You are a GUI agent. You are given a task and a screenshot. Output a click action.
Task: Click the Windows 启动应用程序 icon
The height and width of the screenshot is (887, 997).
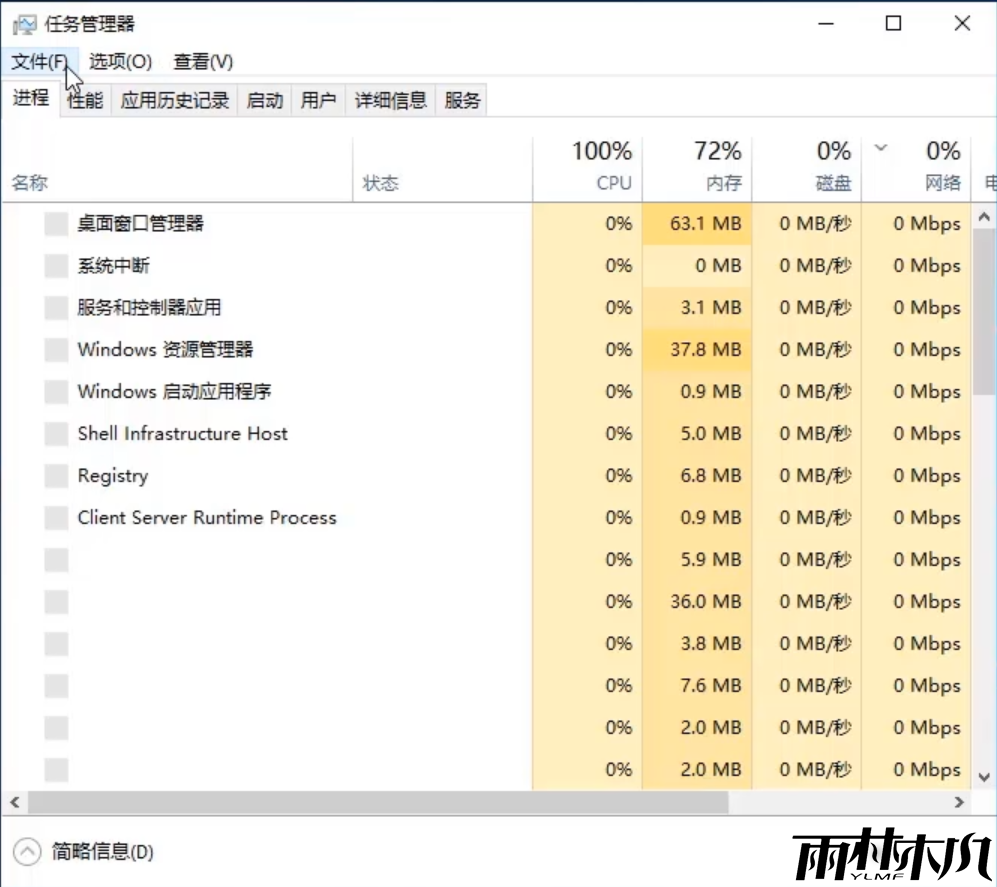[55, 391]
